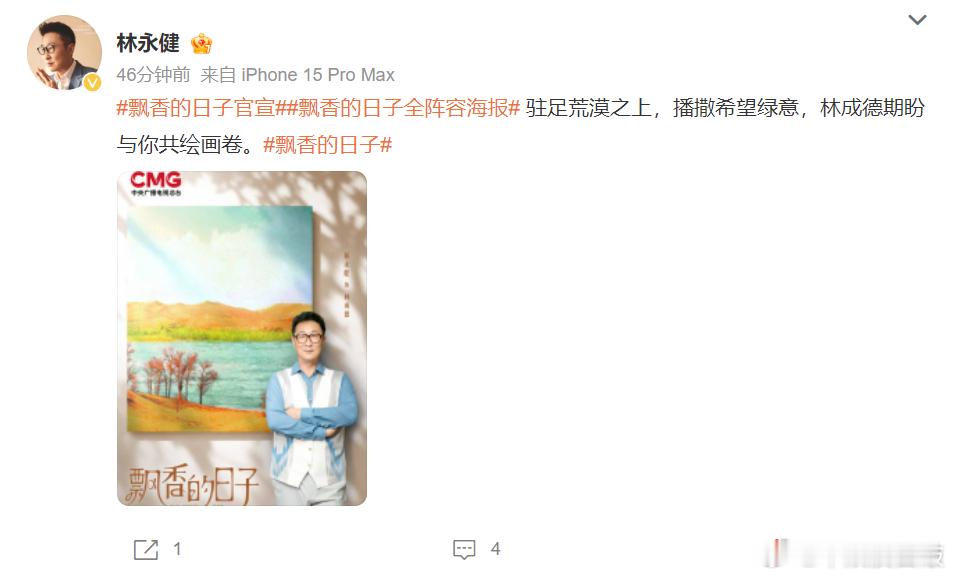Click the 飘香的日子 title text on poster
This screenshot has width=953, height=577.
tap(192, 486)
